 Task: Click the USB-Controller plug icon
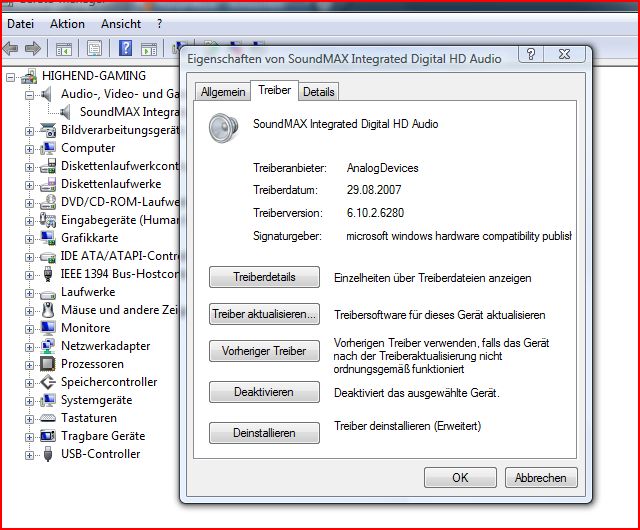point(48,454)
